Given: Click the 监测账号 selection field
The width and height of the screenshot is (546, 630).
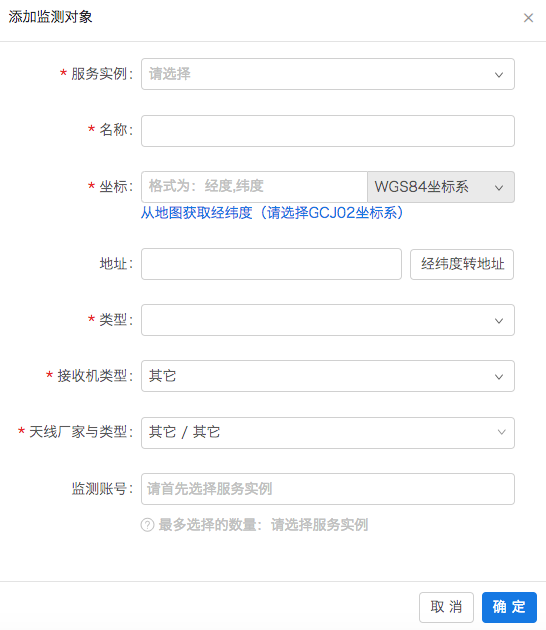Looking at the screenshot, I should pyautogui.click(x=327, y=489).
